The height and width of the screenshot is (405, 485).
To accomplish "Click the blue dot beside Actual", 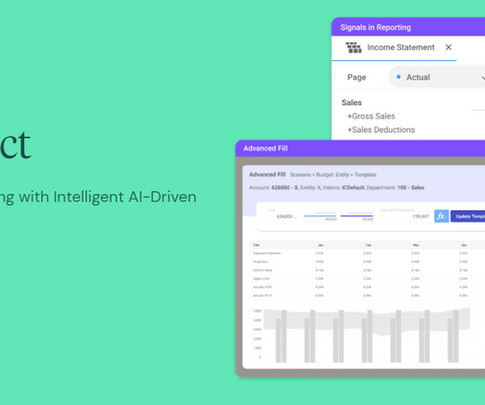I will [x=398, y=77].
